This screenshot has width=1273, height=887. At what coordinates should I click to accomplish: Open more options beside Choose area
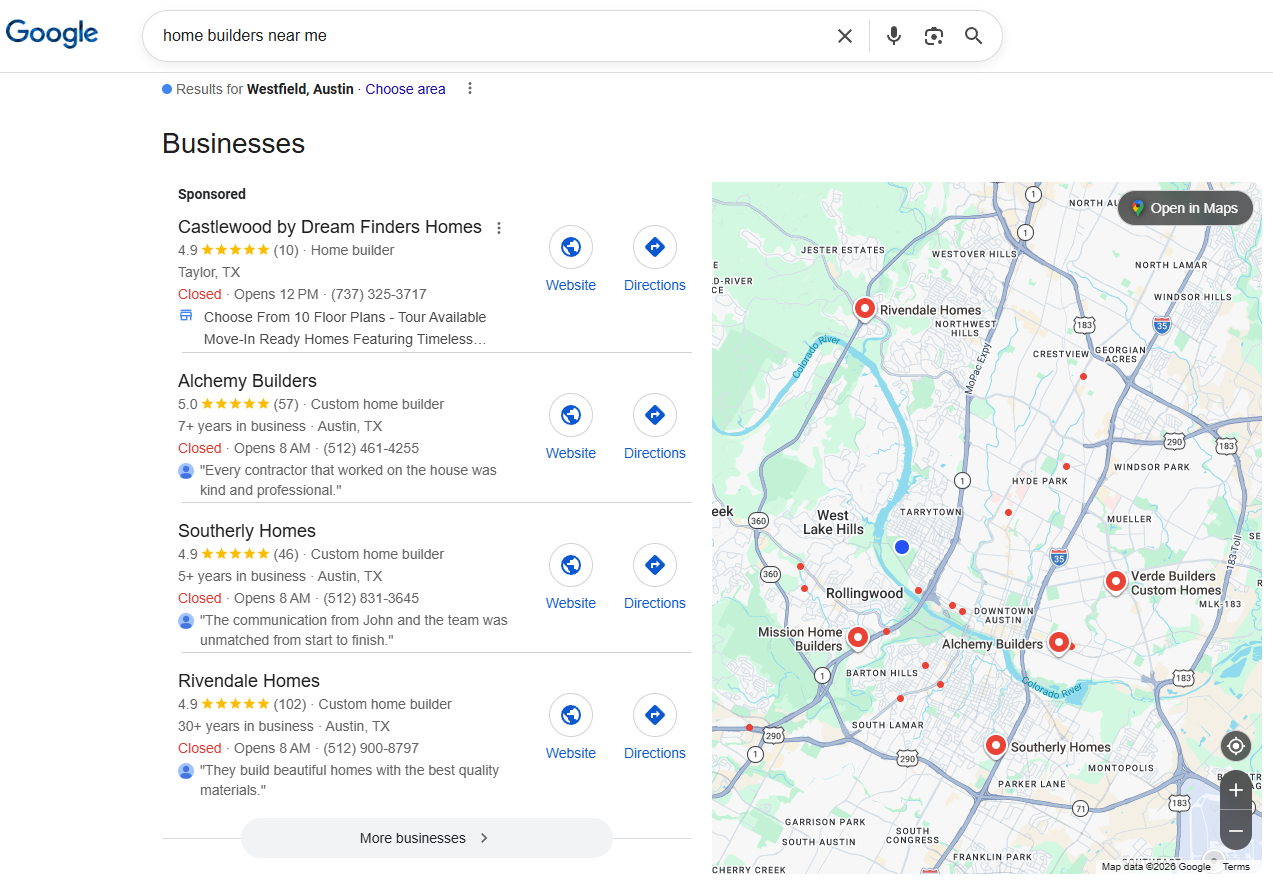(470, 89)
